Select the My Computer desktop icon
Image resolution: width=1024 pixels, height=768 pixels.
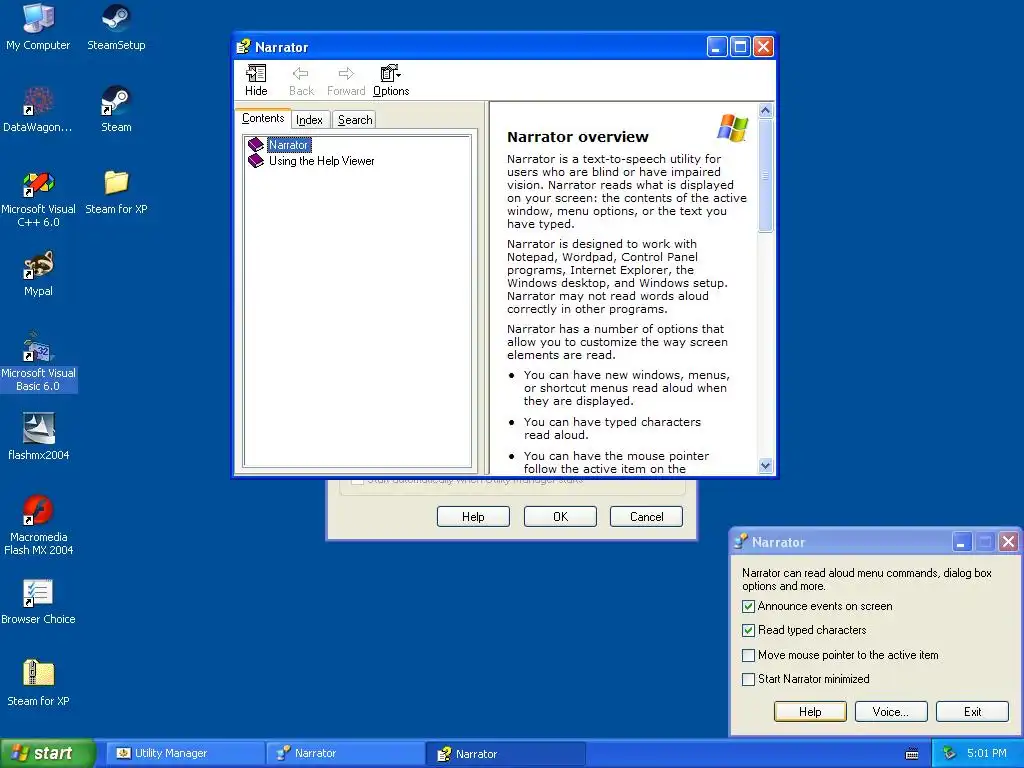(x=38, y=27)
